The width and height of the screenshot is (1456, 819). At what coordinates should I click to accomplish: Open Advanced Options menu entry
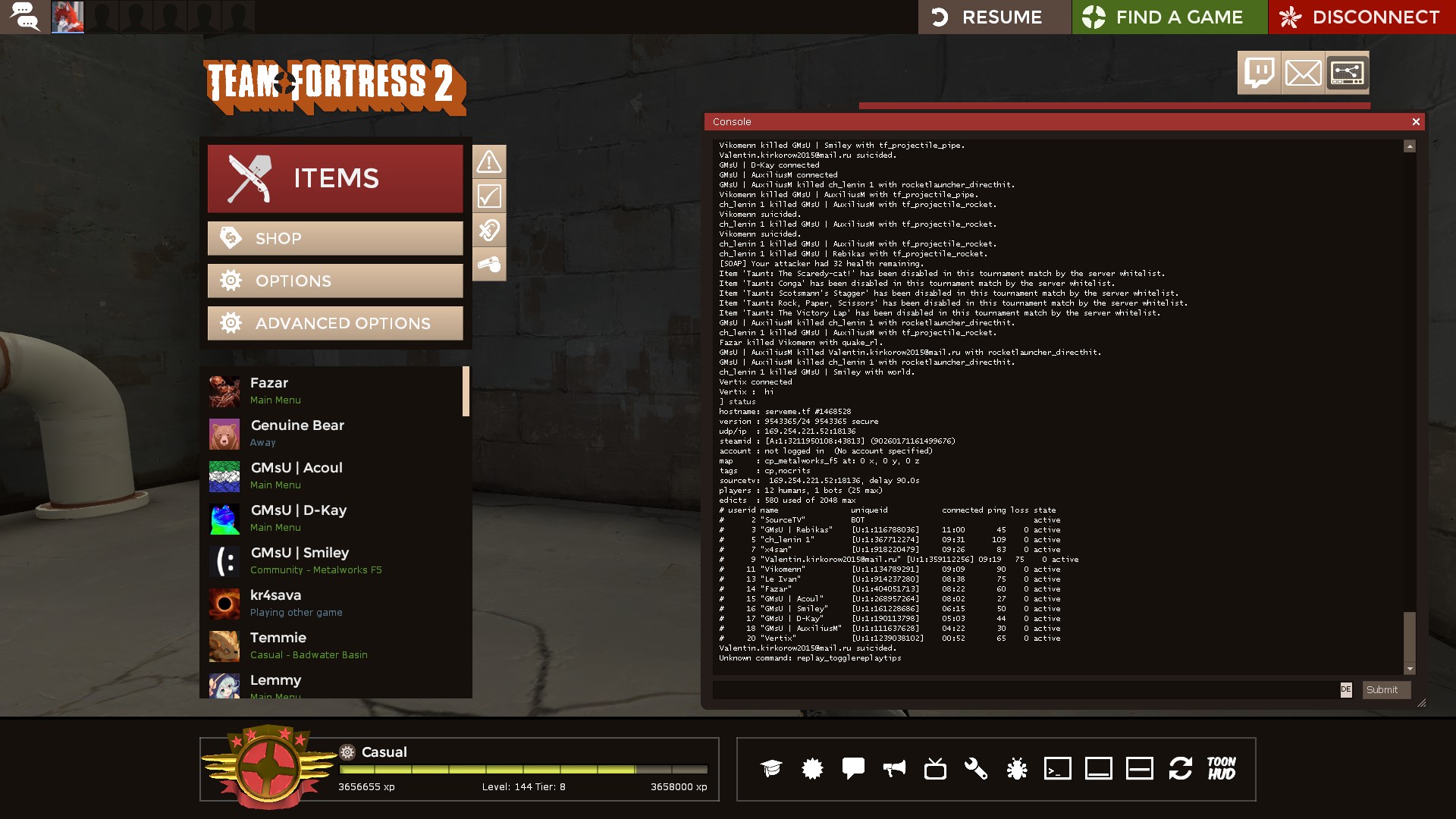335,324
